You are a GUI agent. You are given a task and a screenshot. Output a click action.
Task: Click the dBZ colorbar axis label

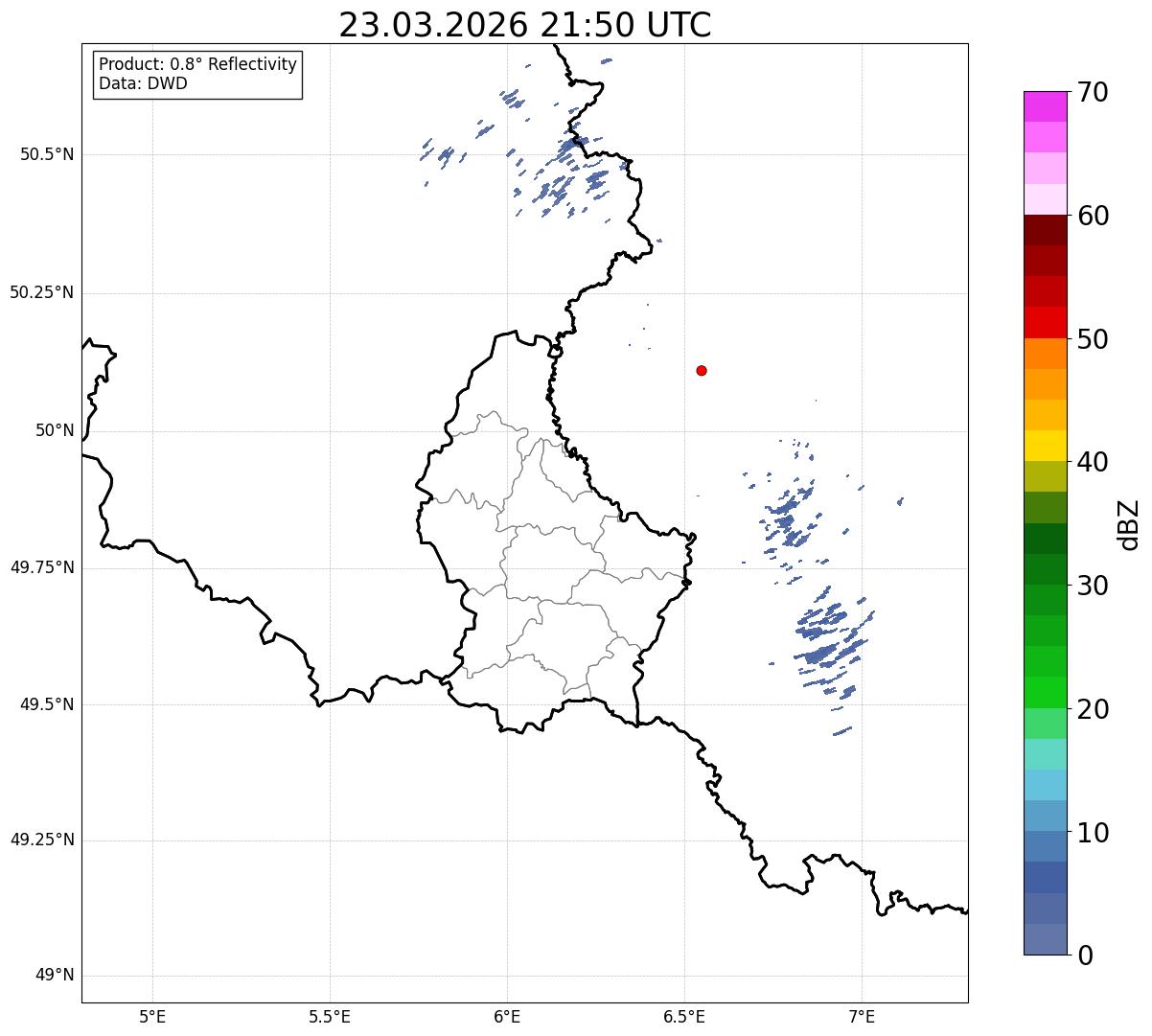(x=1129, y=524)
